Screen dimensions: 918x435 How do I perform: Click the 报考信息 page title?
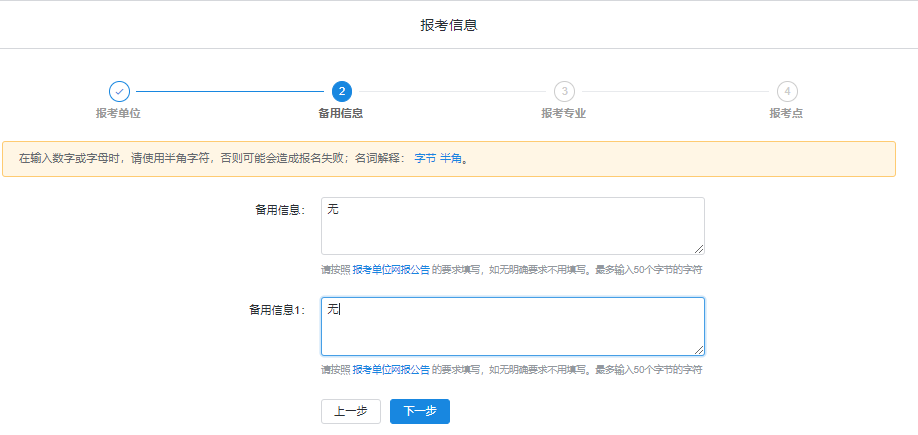pos(449,25)
